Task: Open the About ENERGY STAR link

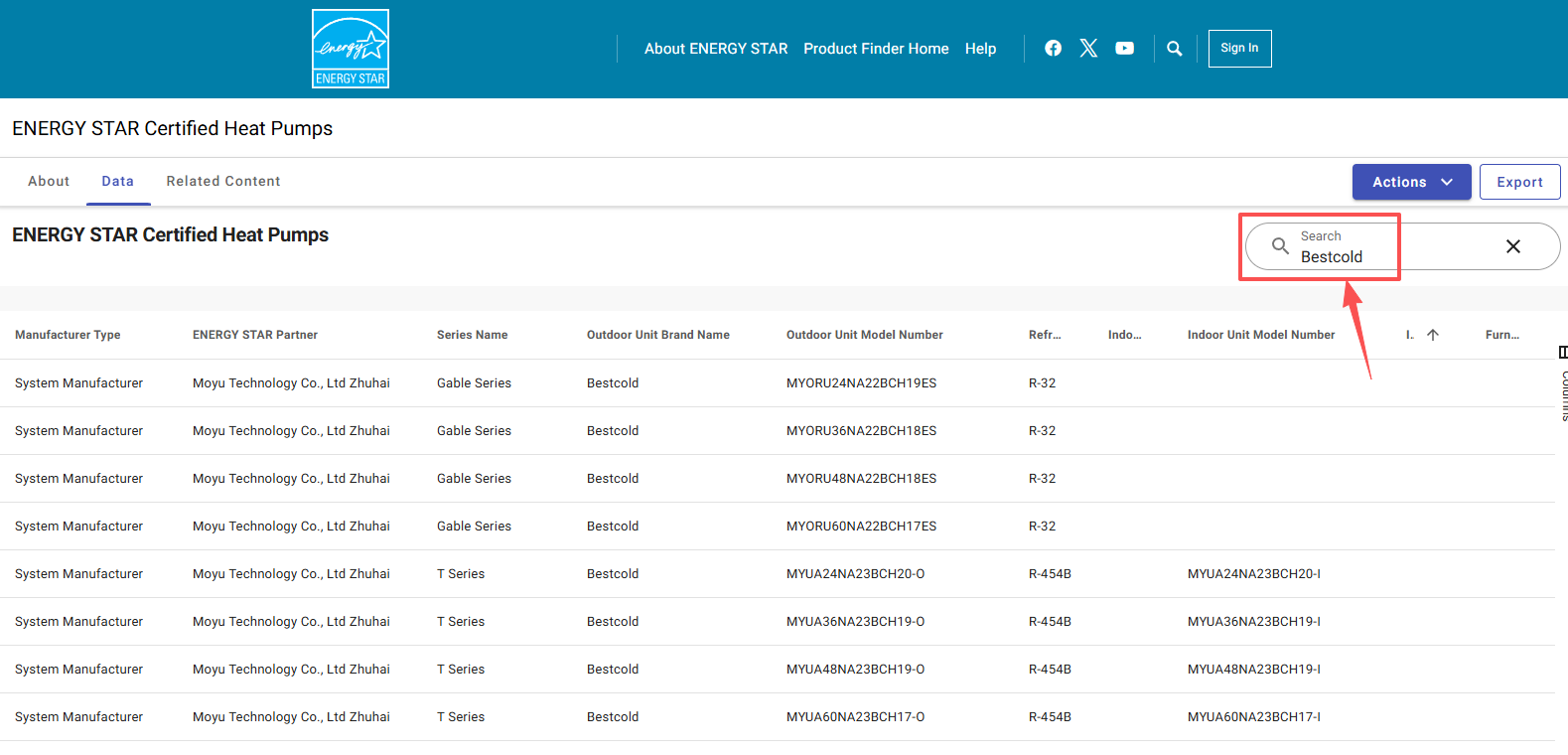Action: [716, 49]
